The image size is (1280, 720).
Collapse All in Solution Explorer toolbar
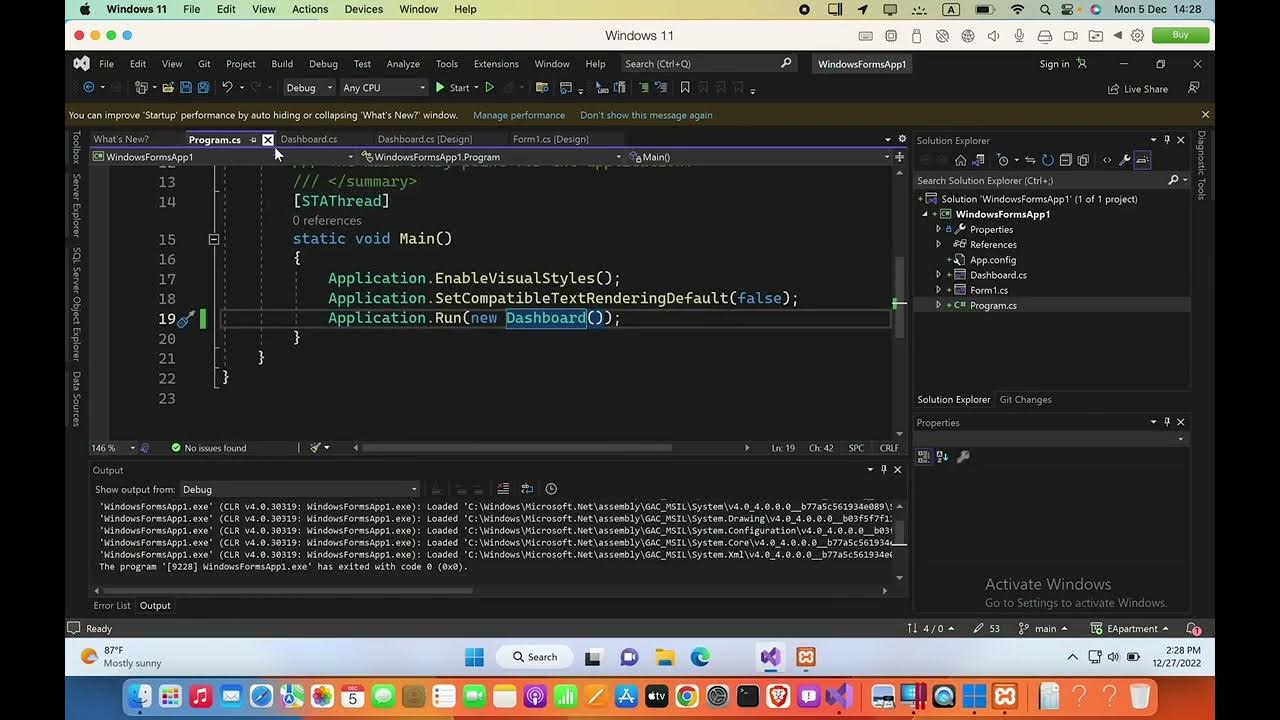point(1065,160)
